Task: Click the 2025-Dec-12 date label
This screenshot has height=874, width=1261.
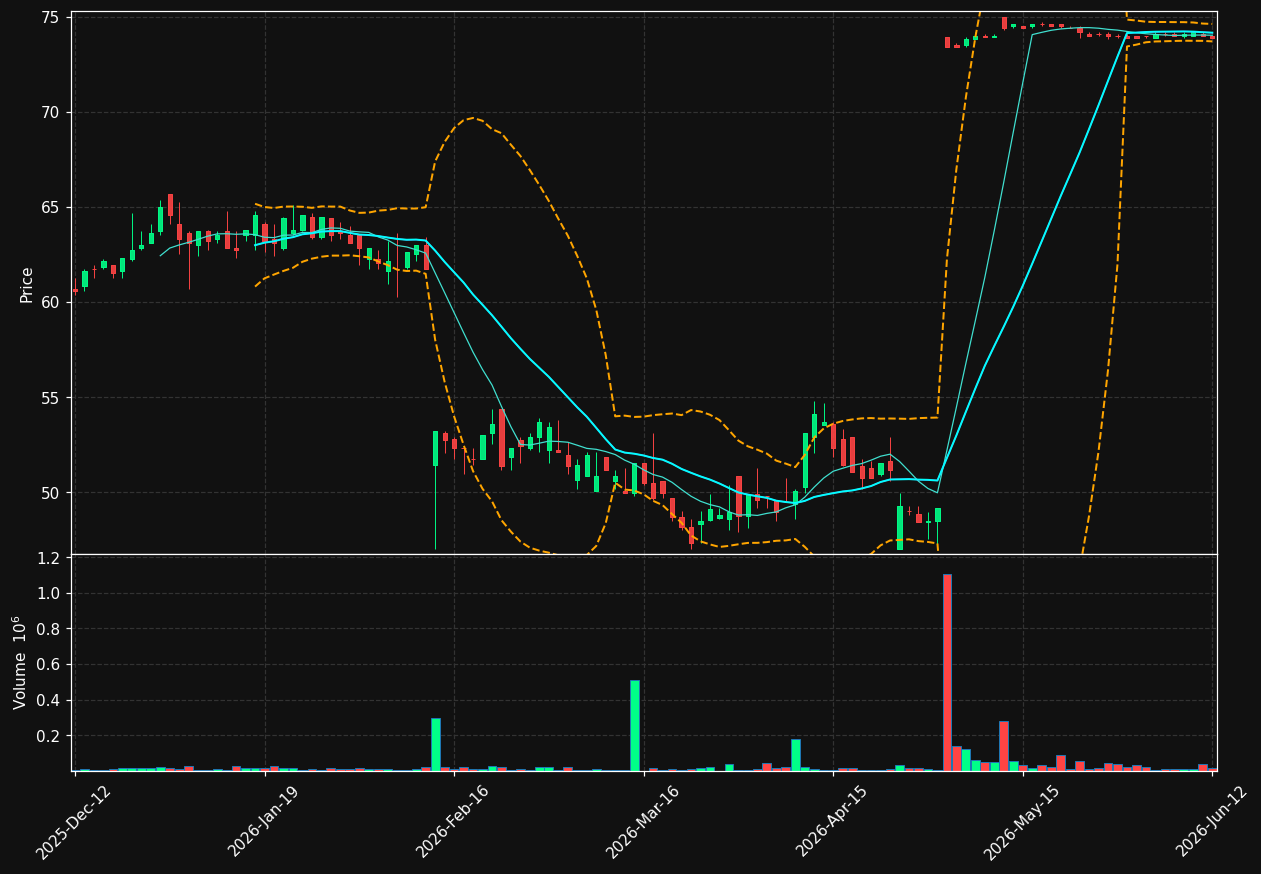Action: (73, 821)
